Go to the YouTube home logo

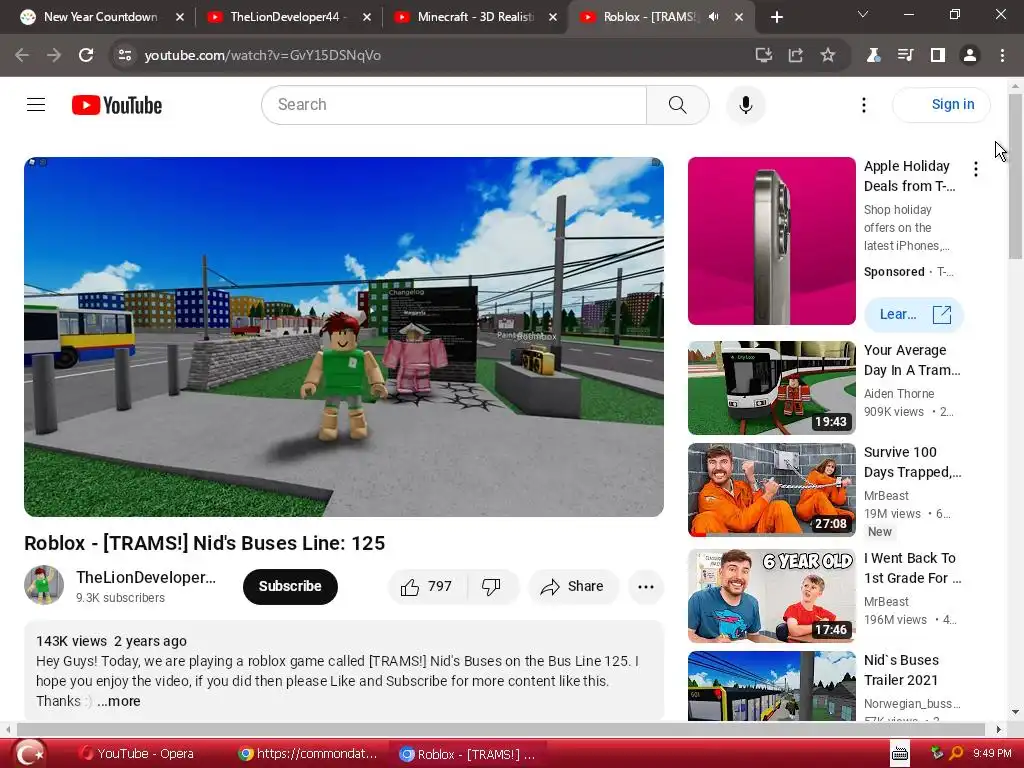(117, 105)
